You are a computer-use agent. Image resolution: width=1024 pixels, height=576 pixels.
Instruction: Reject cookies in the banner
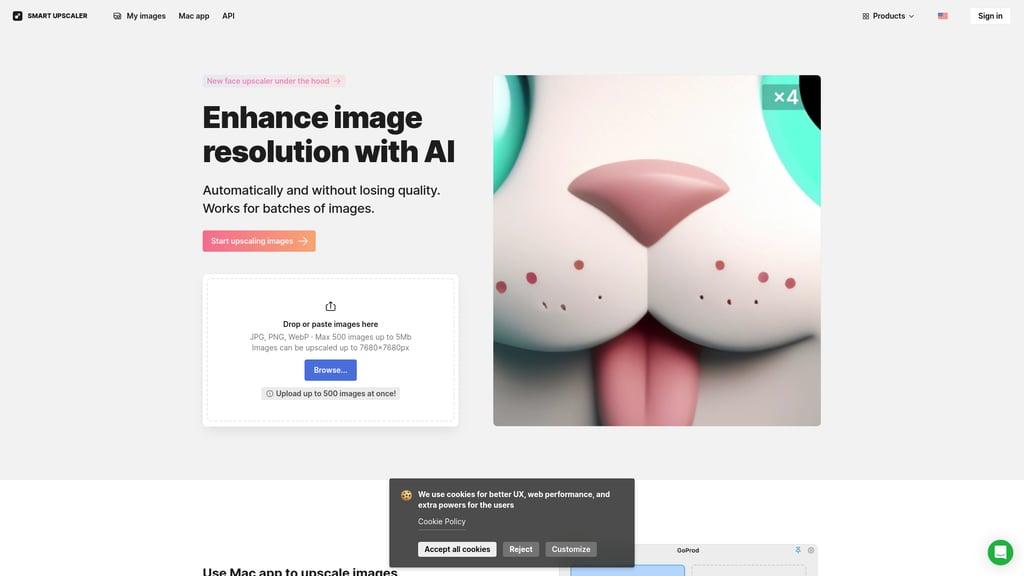tap(520, 549)
